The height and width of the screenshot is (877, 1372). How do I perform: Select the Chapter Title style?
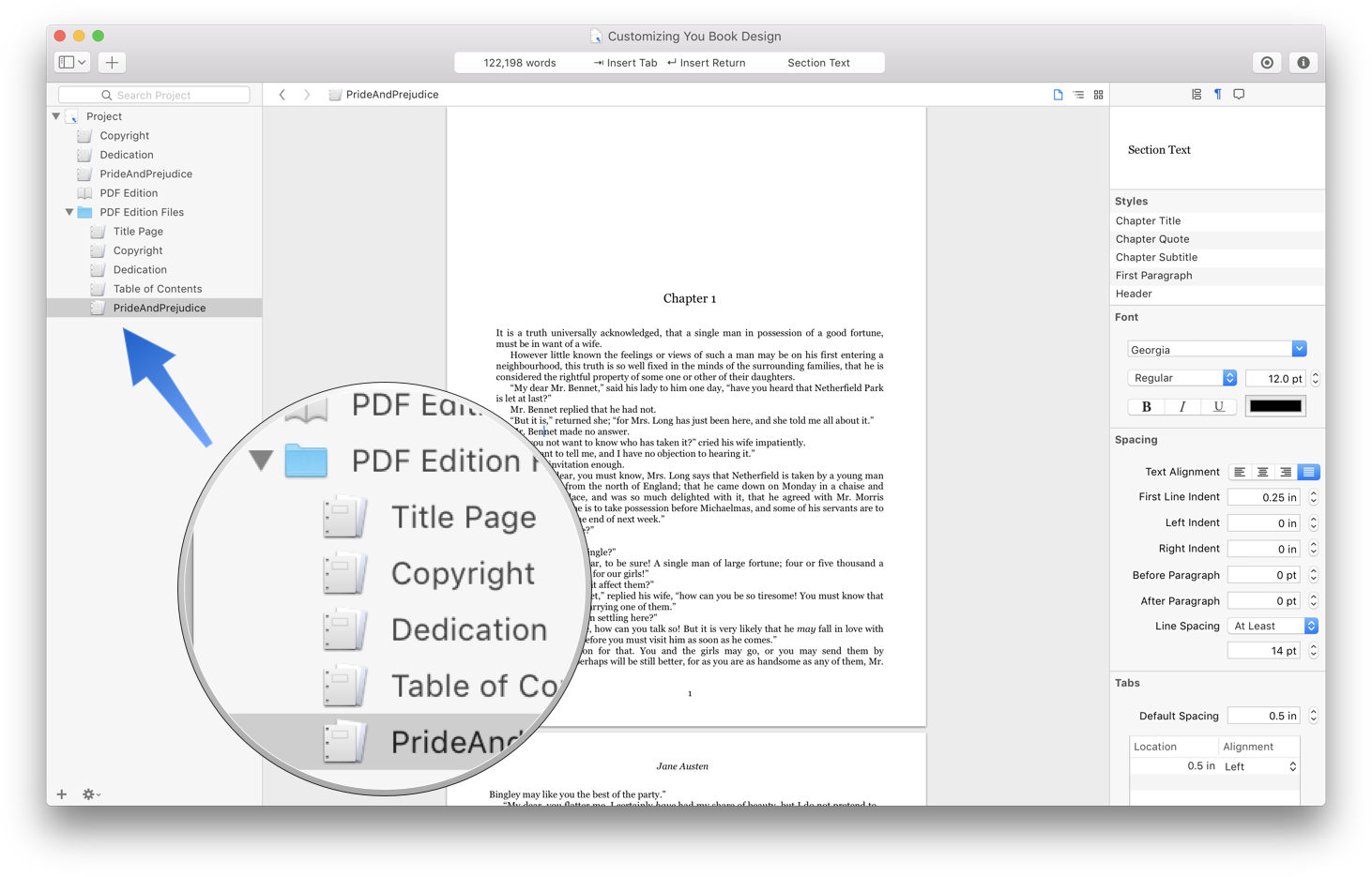pyautogui.click(x=1217, y=221)
